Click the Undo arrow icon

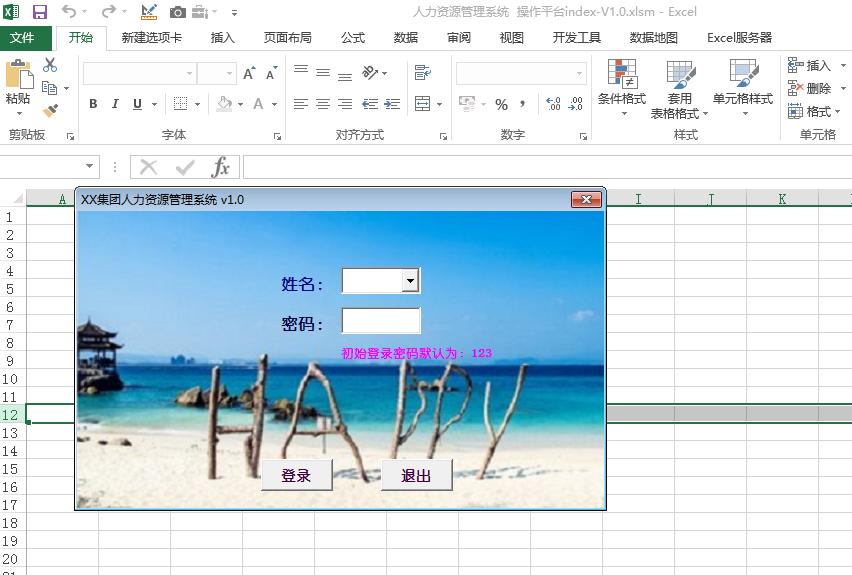69,11
